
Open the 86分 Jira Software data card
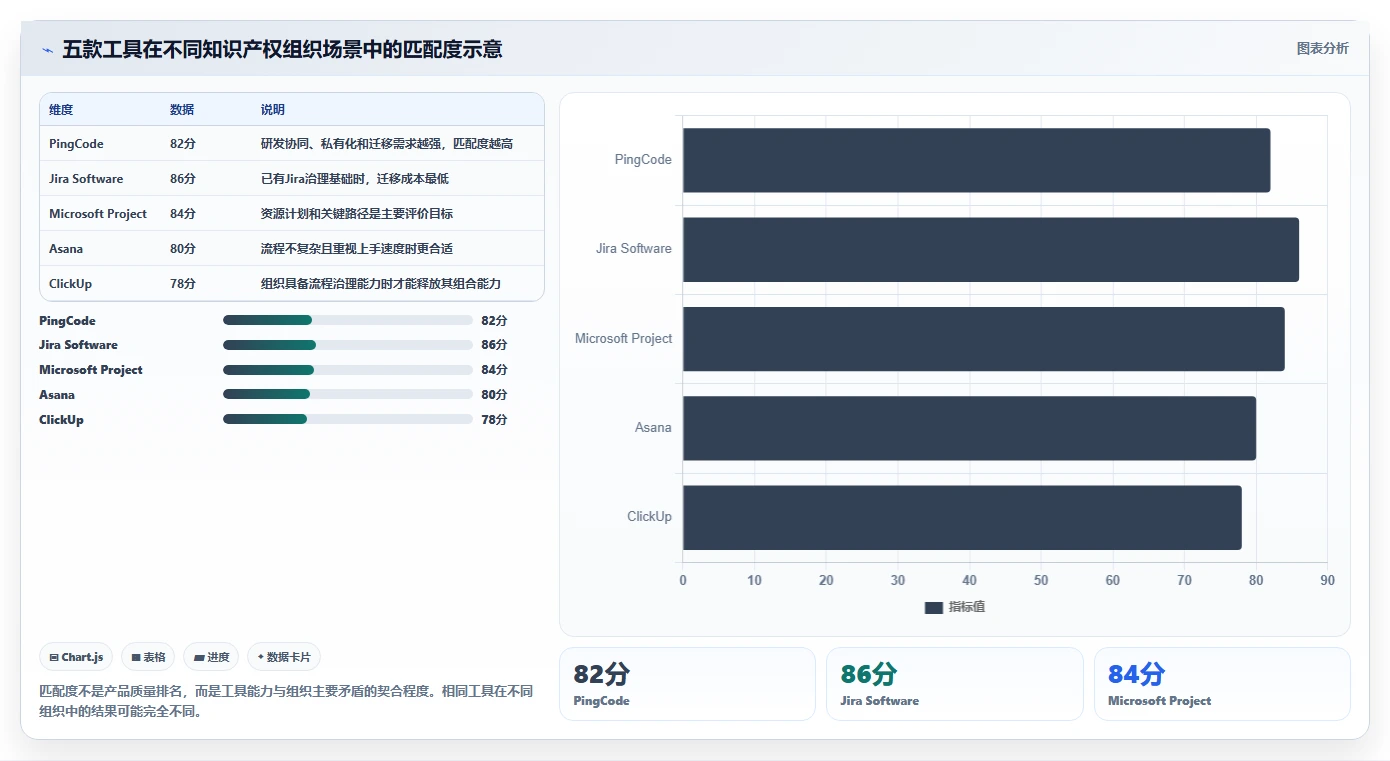click(954, 684)
